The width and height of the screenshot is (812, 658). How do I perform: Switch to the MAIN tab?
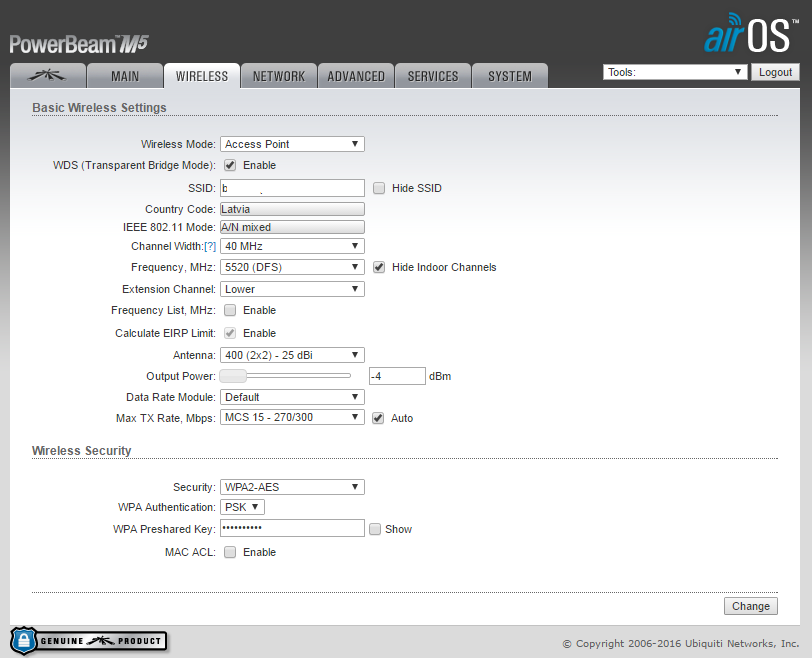(125, 76)
